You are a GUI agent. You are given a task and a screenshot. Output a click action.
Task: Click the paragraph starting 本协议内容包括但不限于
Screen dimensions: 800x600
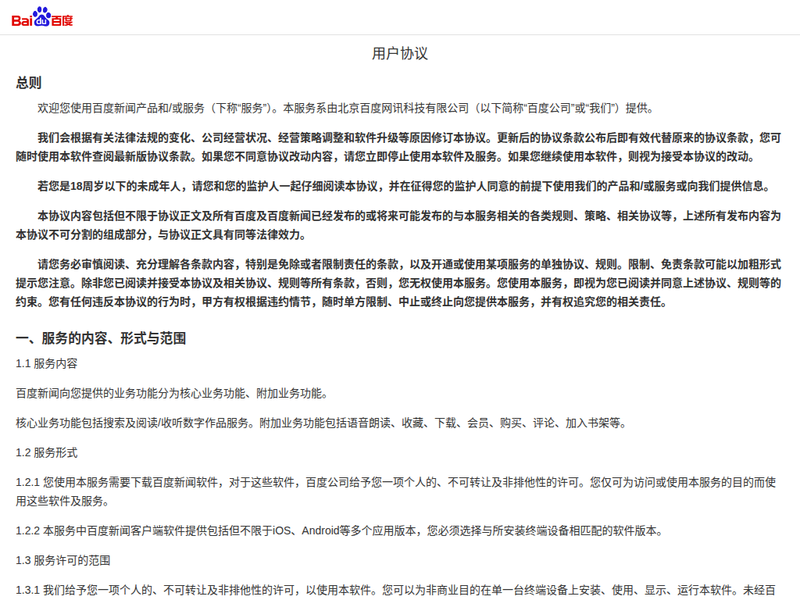(x=398, y=226)
